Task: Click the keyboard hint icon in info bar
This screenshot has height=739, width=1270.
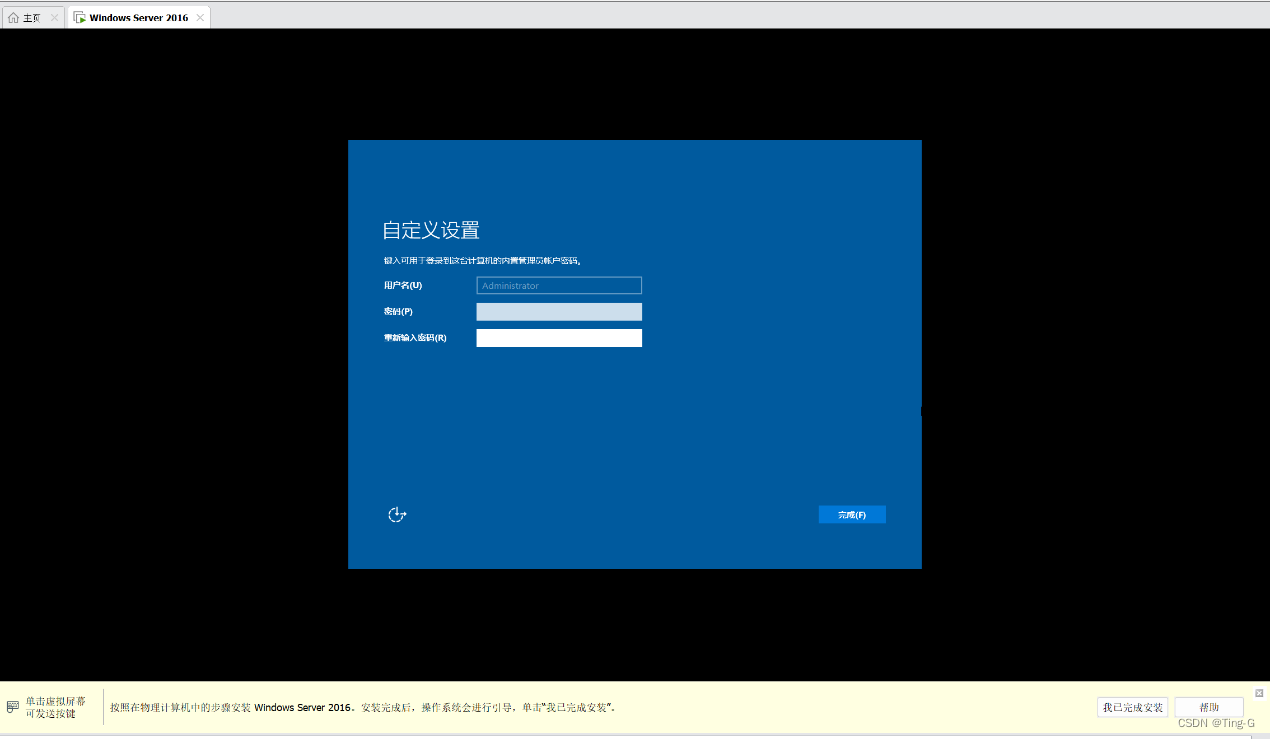Action: tap(13, 707)
